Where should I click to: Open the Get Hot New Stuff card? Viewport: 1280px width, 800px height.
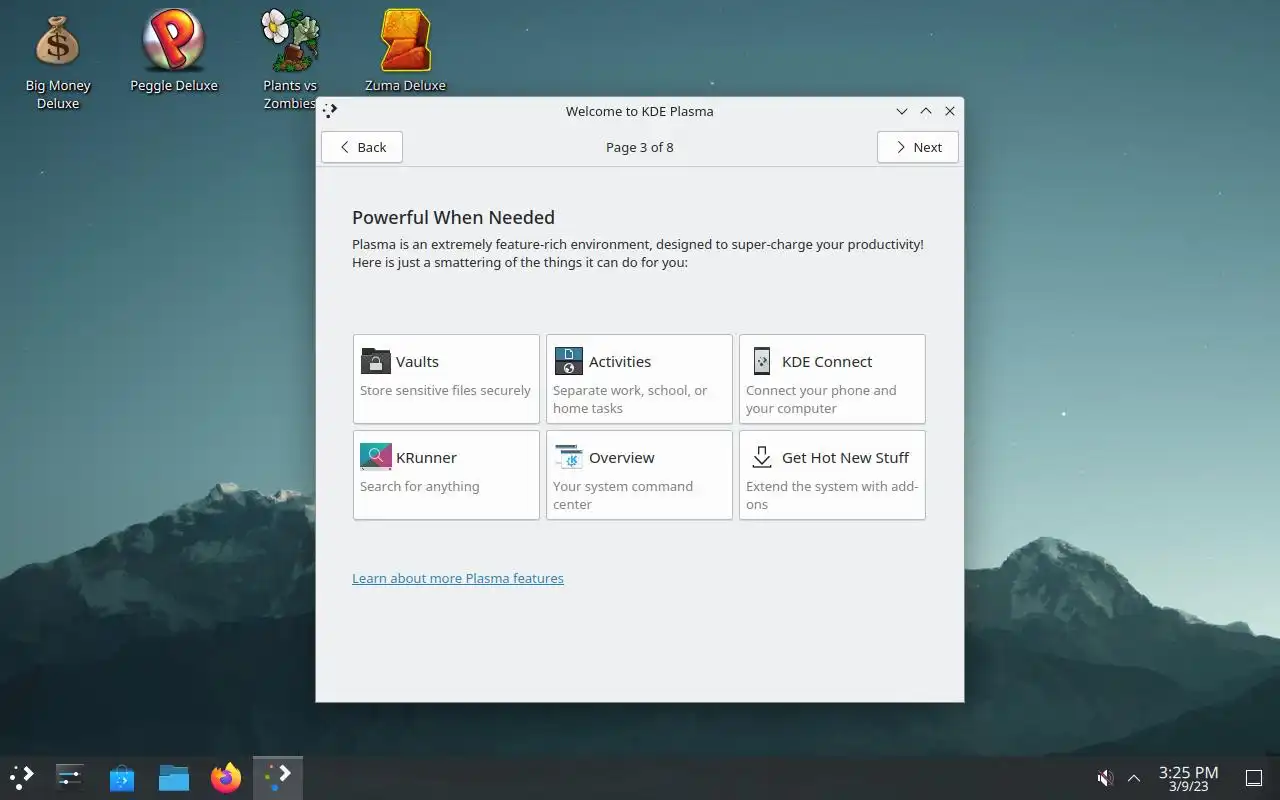click(x=832, y=475)
